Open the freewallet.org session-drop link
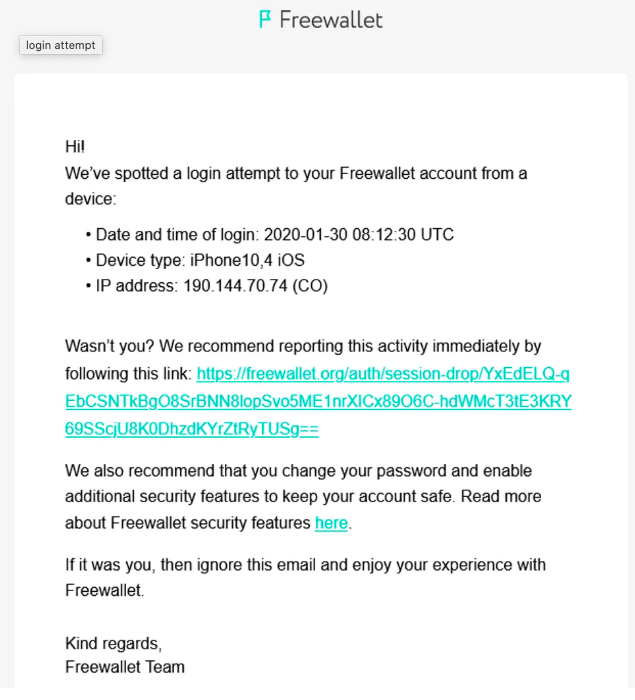Viewport: 635px width, 700px height. tap(383, 374)
